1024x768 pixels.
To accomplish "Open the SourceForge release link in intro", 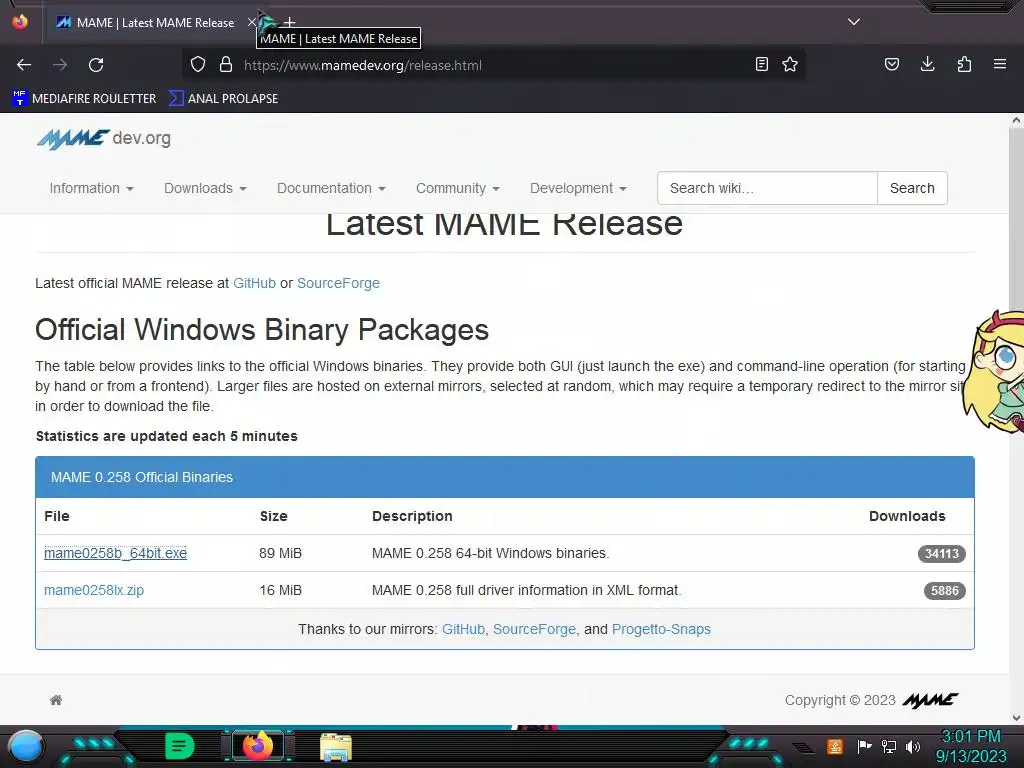I will tap(338, 283).
